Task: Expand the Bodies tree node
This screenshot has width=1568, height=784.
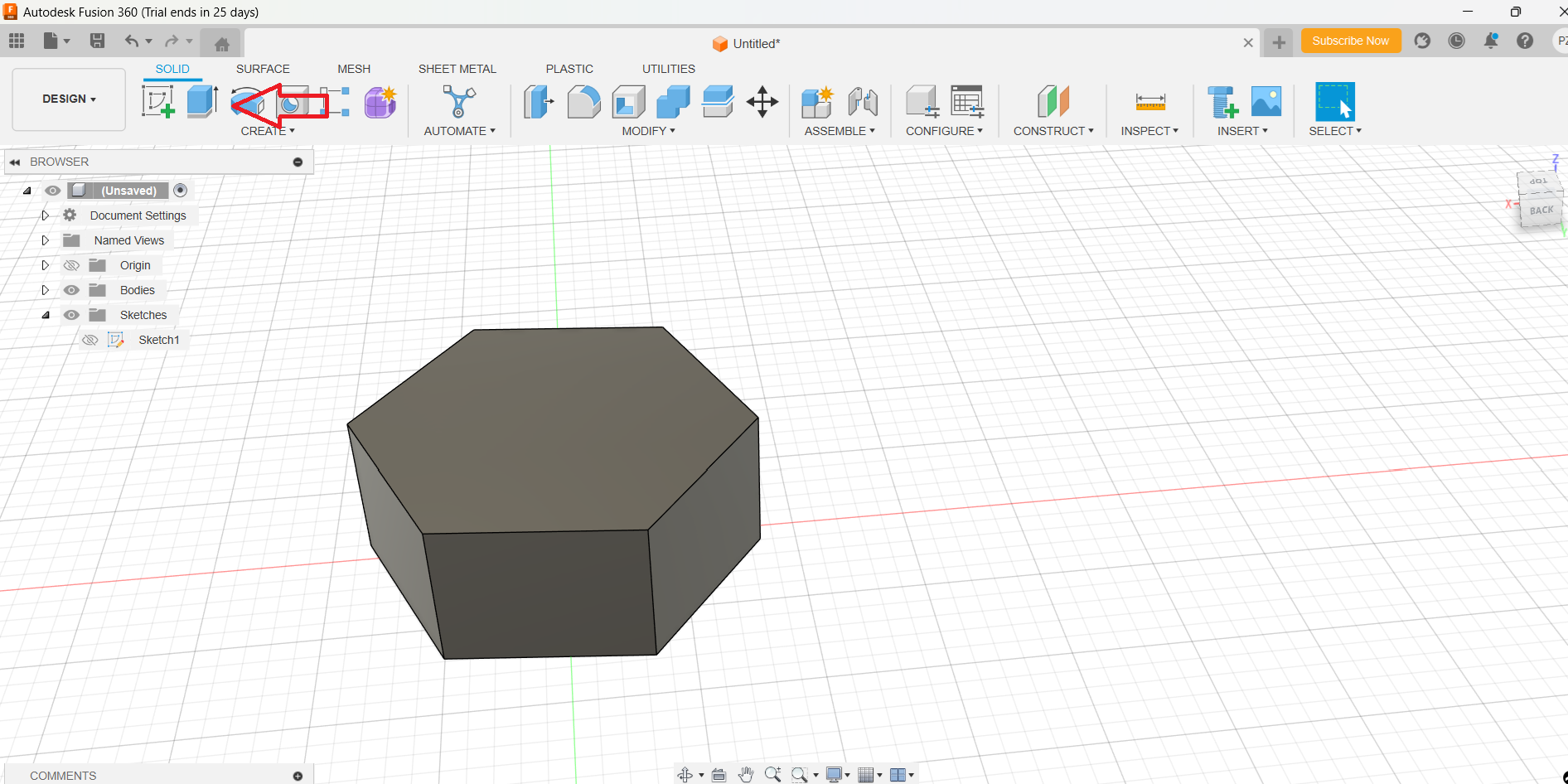Action: (x=46, y=290)
